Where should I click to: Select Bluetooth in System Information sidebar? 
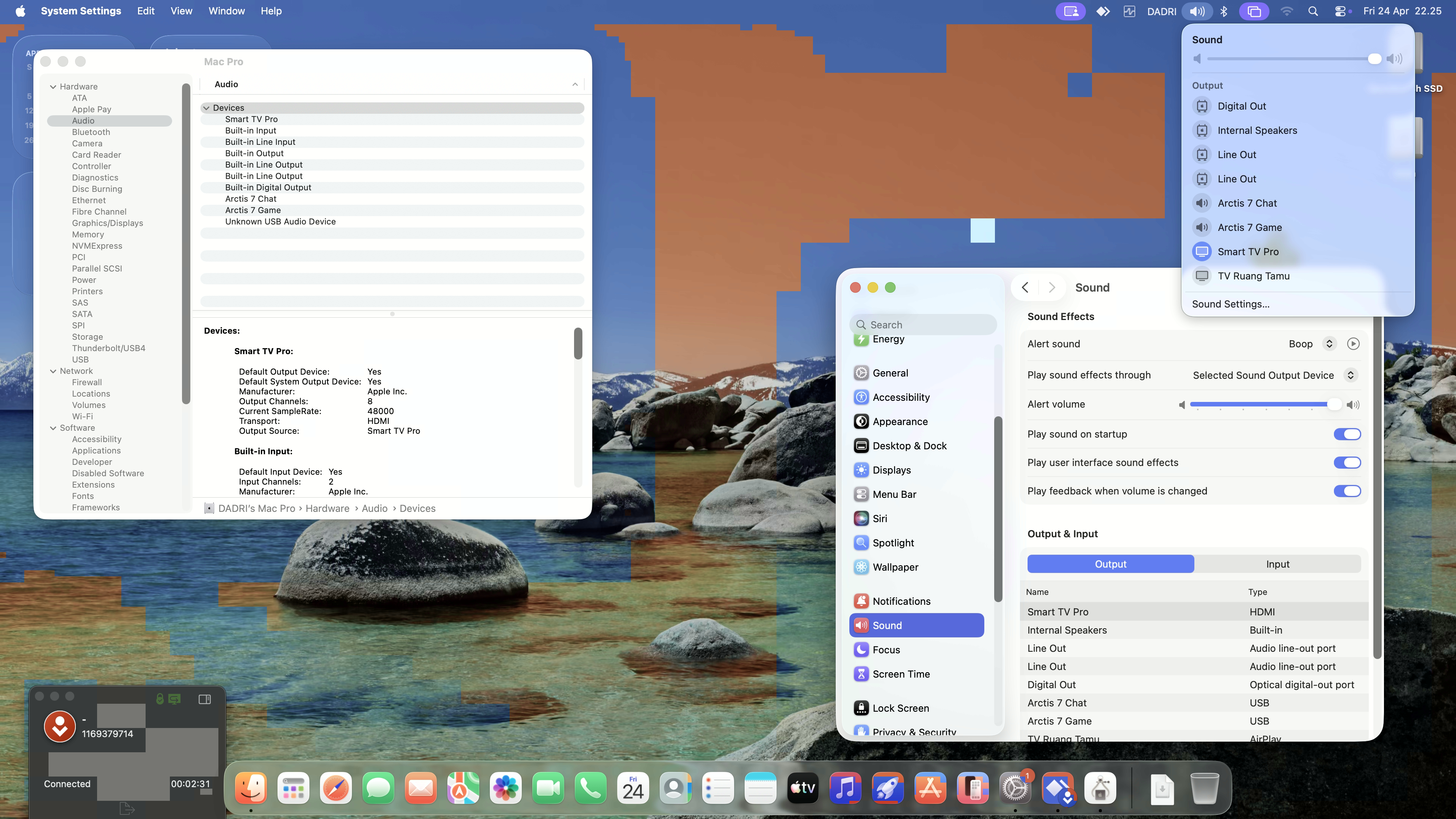click(91, 132)
